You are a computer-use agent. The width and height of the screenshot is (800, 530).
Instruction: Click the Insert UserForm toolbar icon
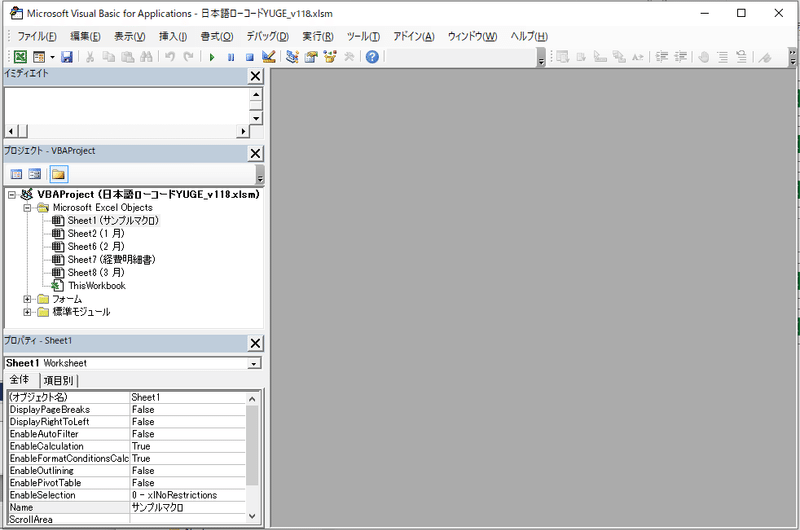pos(39,57)
